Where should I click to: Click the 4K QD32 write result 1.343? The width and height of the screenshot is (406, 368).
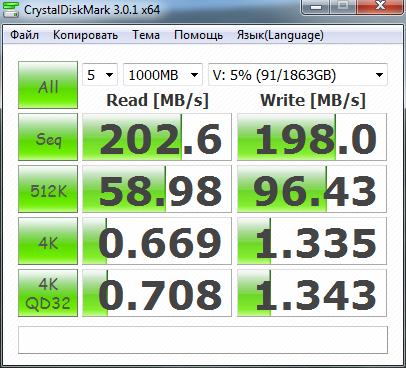click(312, 293)
